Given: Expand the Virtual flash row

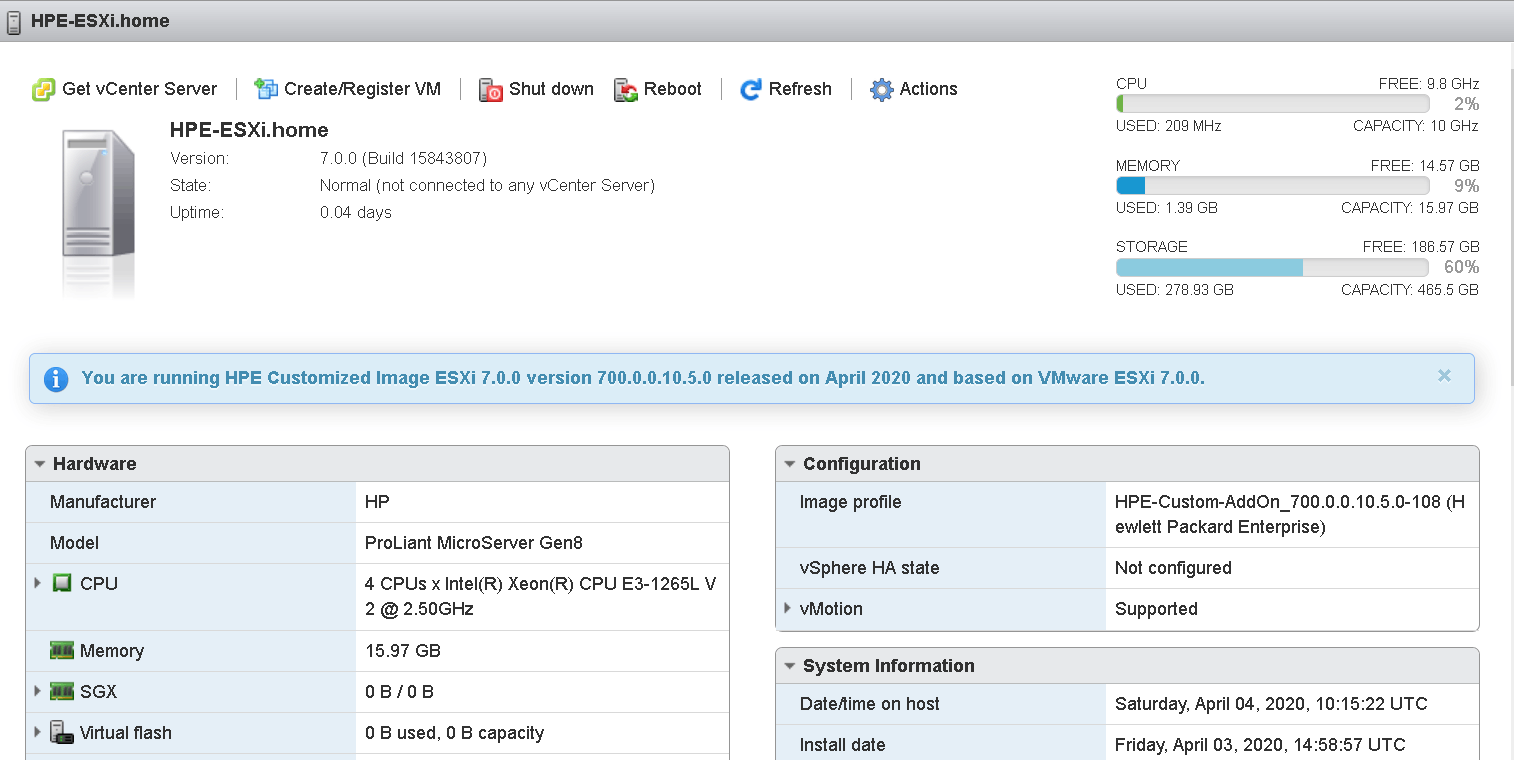Looking at the screenshot, I should pos(38,732).
